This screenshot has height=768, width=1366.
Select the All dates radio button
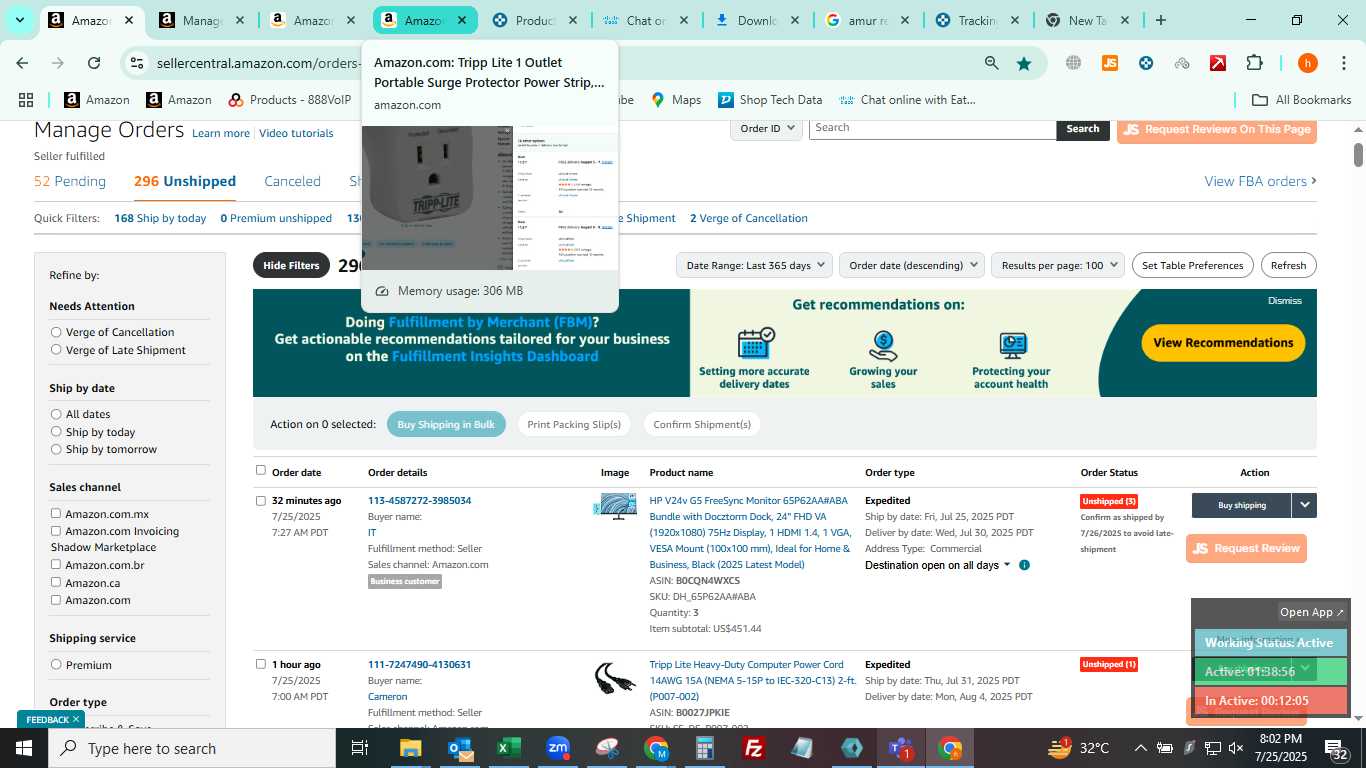coord(56,414)
